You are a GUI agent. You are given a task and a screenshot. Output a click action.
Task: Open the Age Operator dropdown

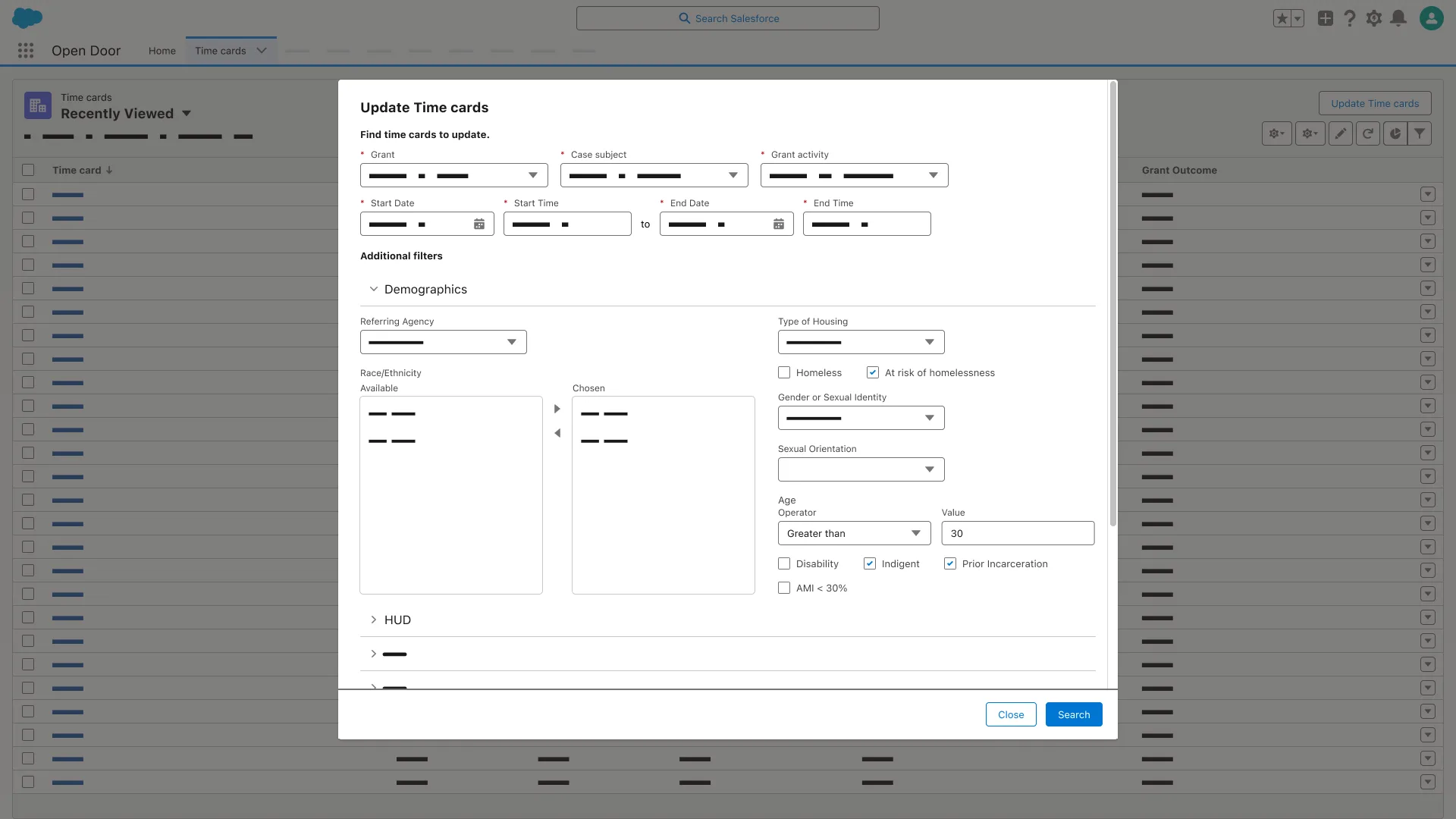point(854,533)
